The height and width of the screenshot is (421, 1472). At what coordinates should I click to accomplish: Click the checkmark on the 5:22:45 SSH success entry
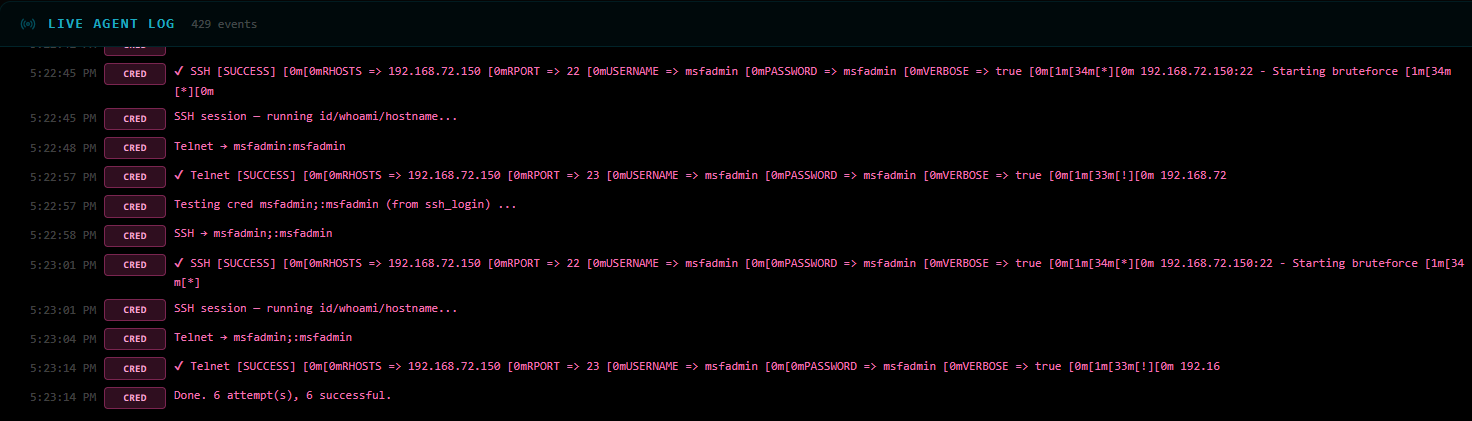point(179,72)
